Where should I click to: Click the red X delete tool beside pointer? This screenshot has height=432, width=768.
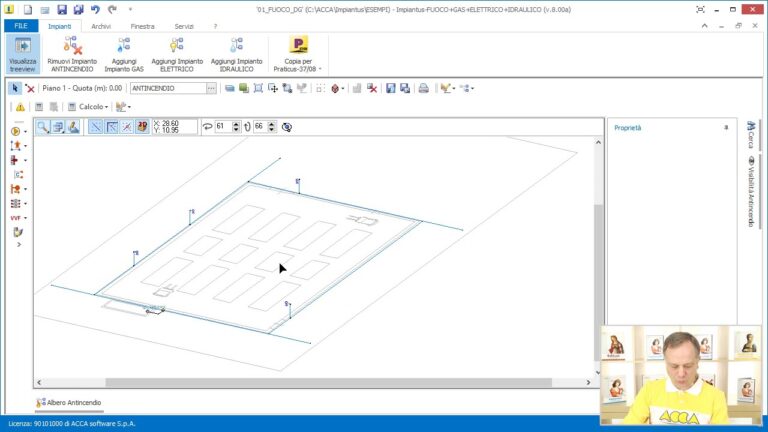point(30,89)
